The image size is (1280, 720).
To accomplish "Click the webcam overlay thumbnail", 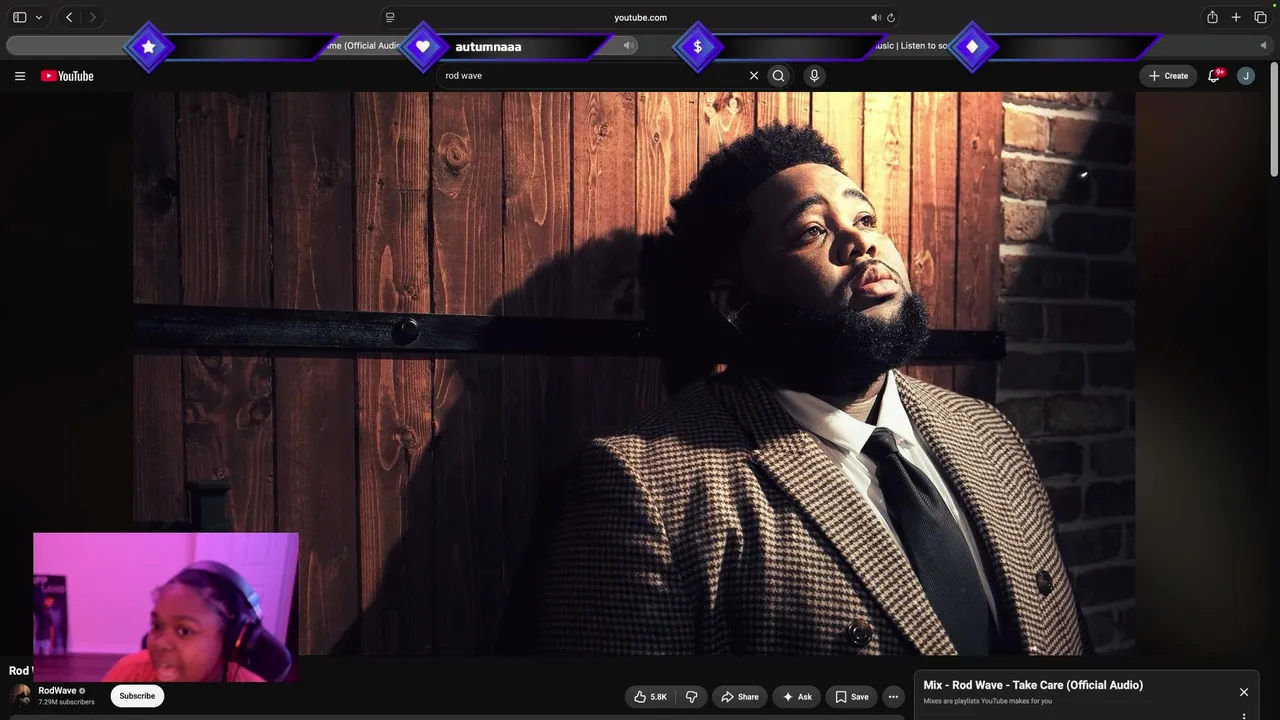I will click(x=166, y=607).
